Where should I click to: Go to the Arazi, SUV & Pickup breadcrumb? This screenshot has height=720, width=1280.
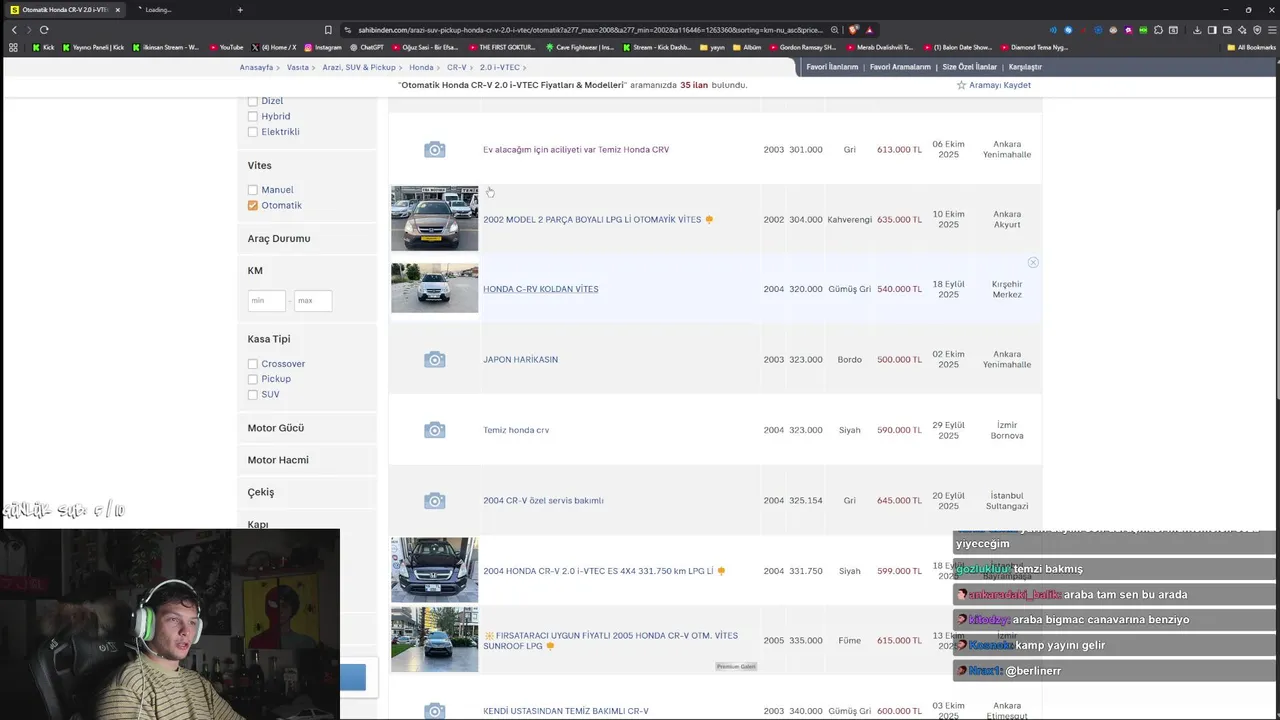tap(359, 67)
